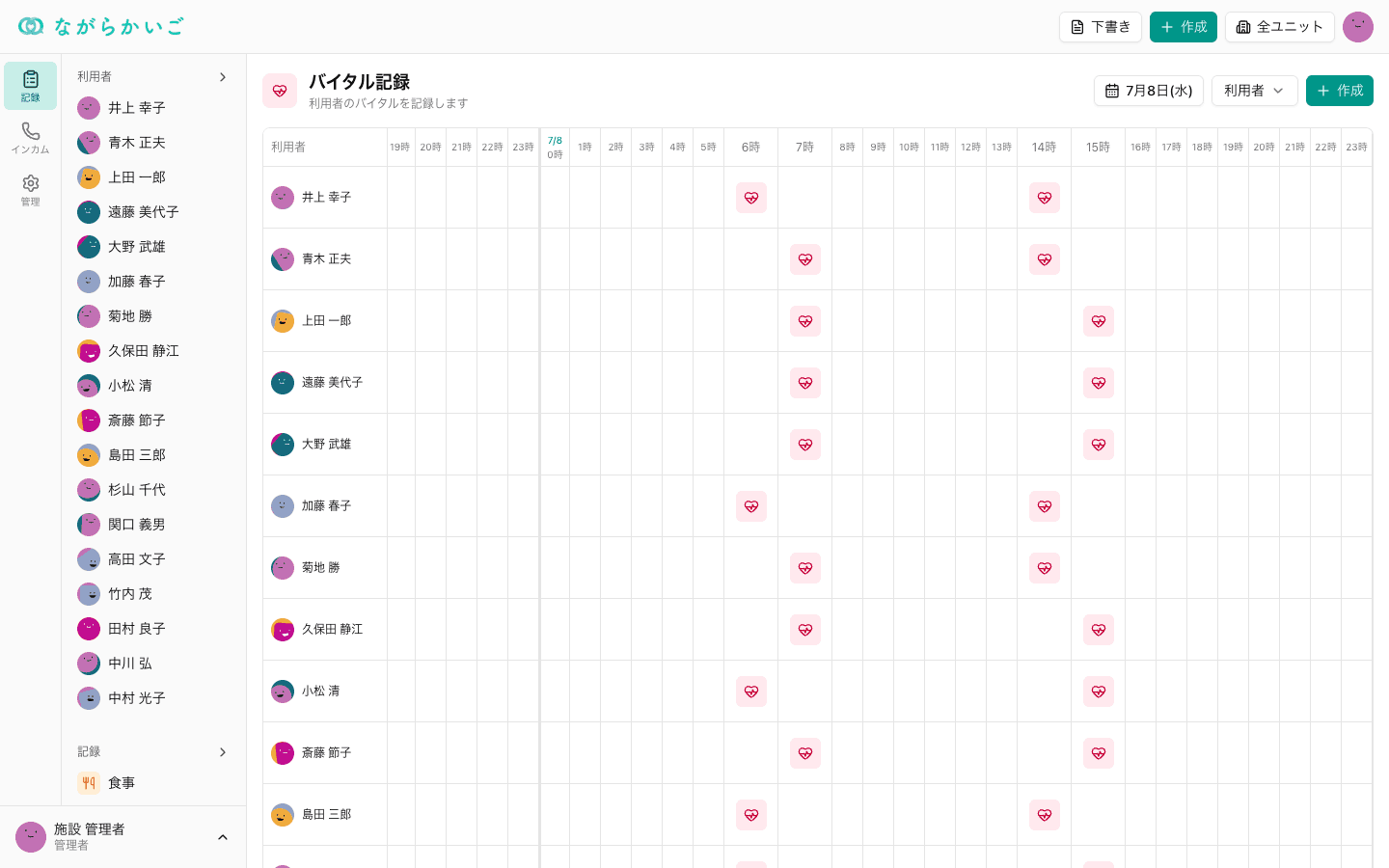1389x868 pixels.
Task: Open 小松 清's 6時 vital record icon
Action: pos(751,692)
